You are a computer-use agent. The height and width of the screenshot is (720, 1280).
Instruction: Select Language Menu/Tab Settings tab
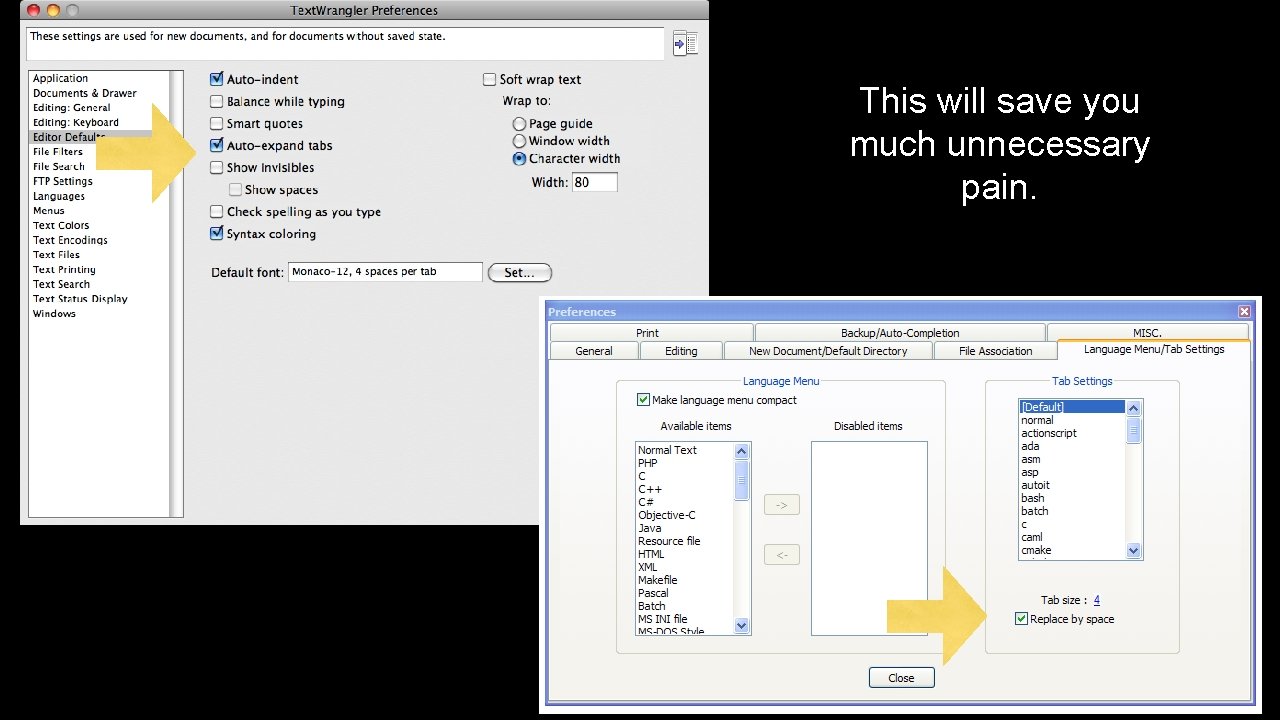pyautogui.click(x=1154, y=349)
